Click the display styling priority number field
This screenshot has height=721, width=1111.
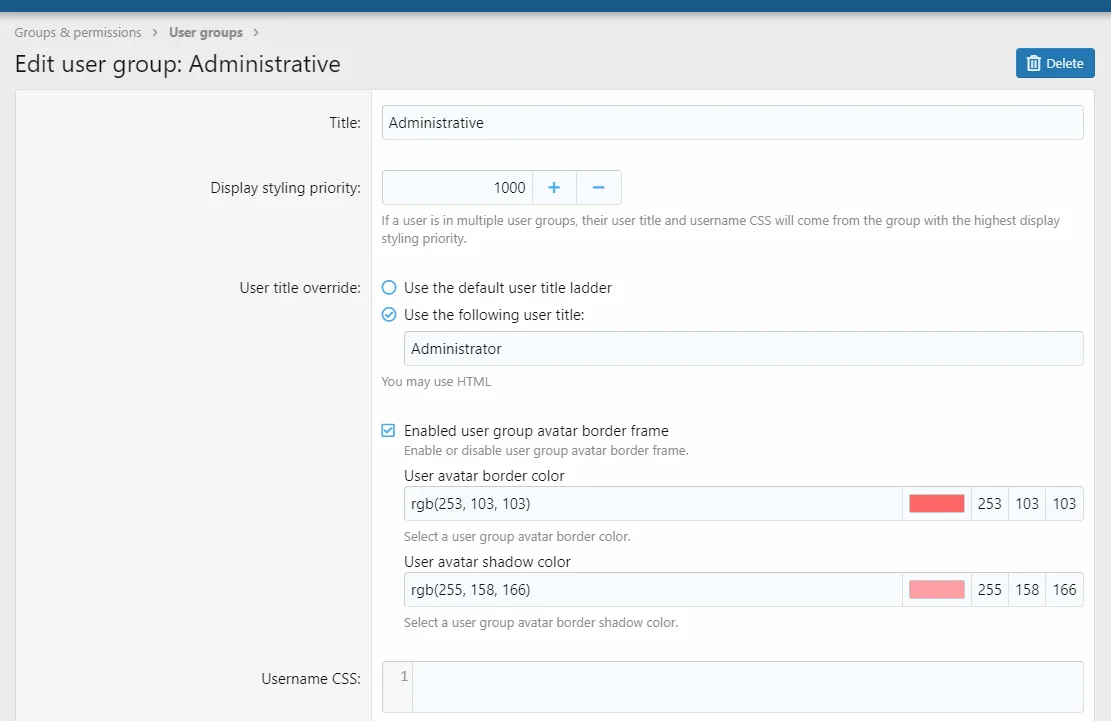457,188
